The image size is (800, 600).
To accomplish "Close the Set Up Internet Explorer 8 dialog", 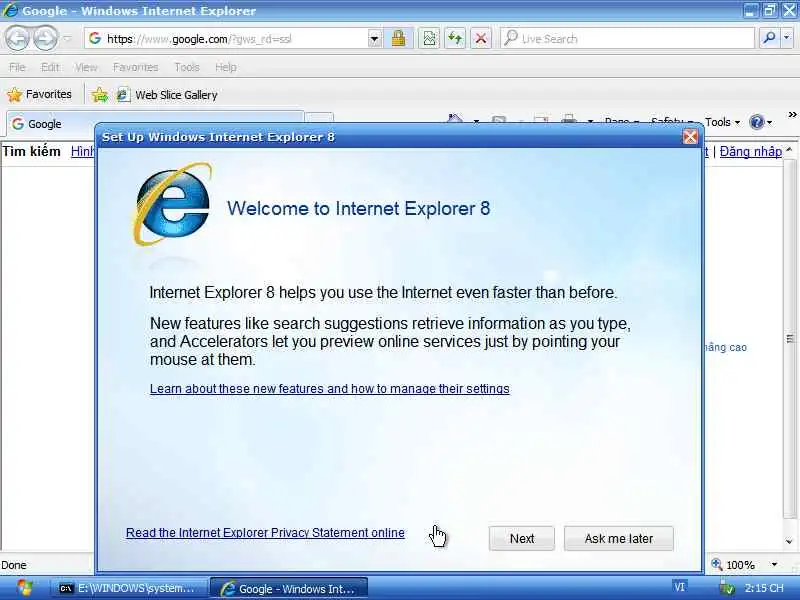I will point(690,137).
